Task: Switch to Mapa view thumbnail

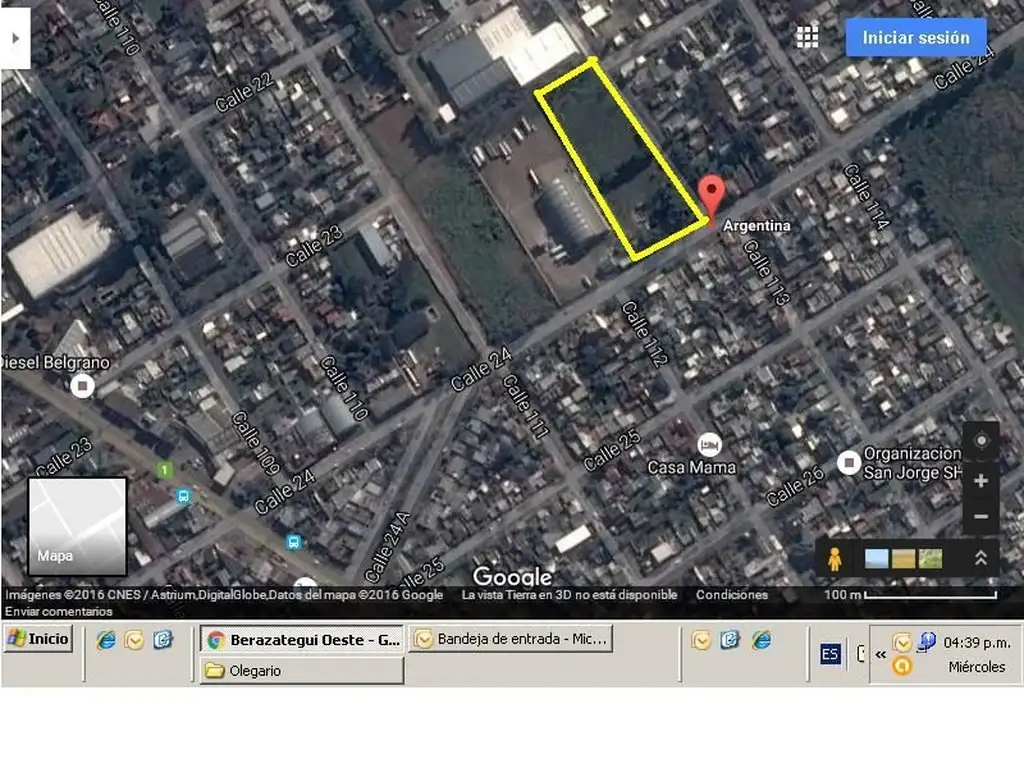Action: [x=77, y=526]
